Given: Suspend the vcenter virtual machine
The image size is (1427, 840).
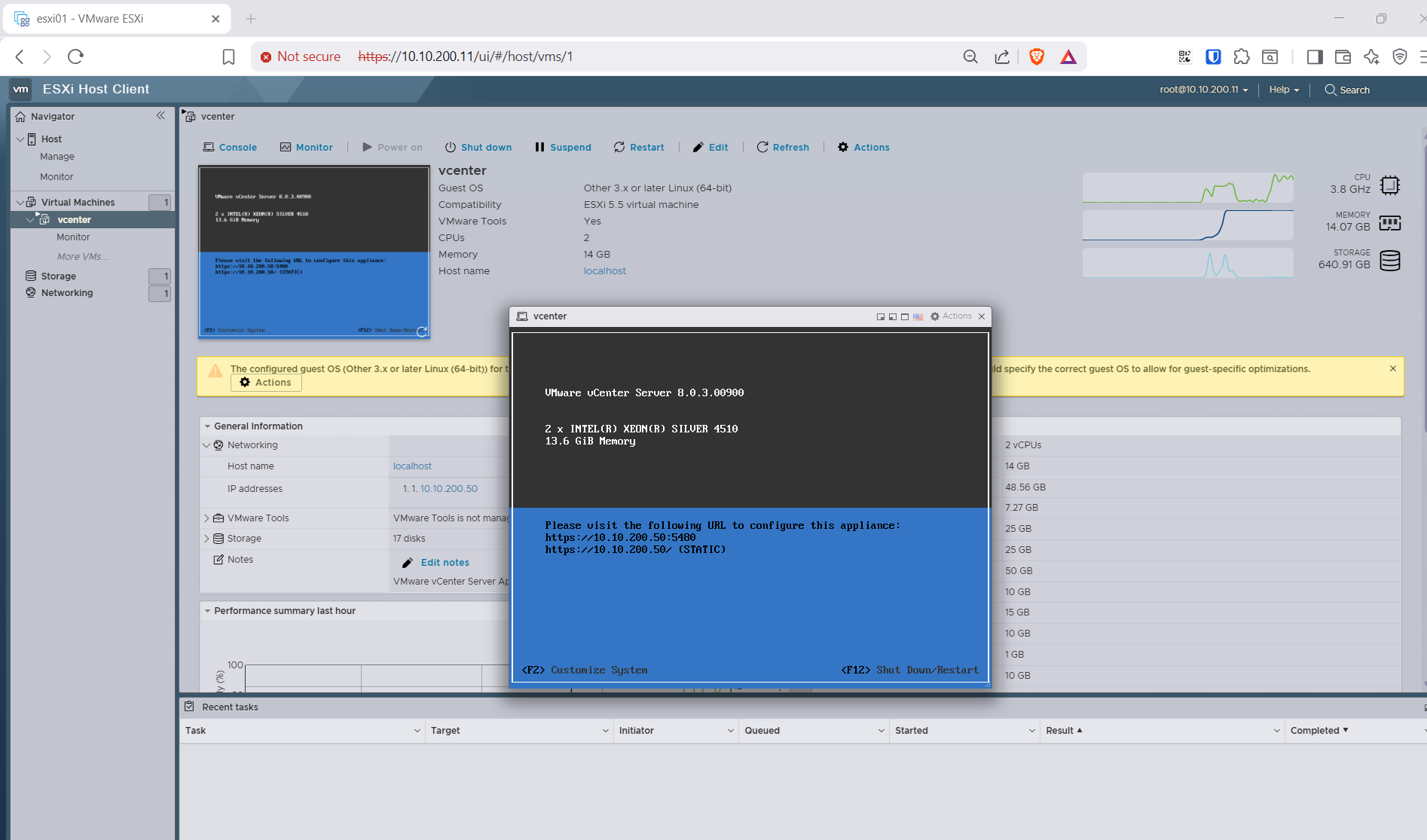Looking at the screenshot, I should point(563,147).
